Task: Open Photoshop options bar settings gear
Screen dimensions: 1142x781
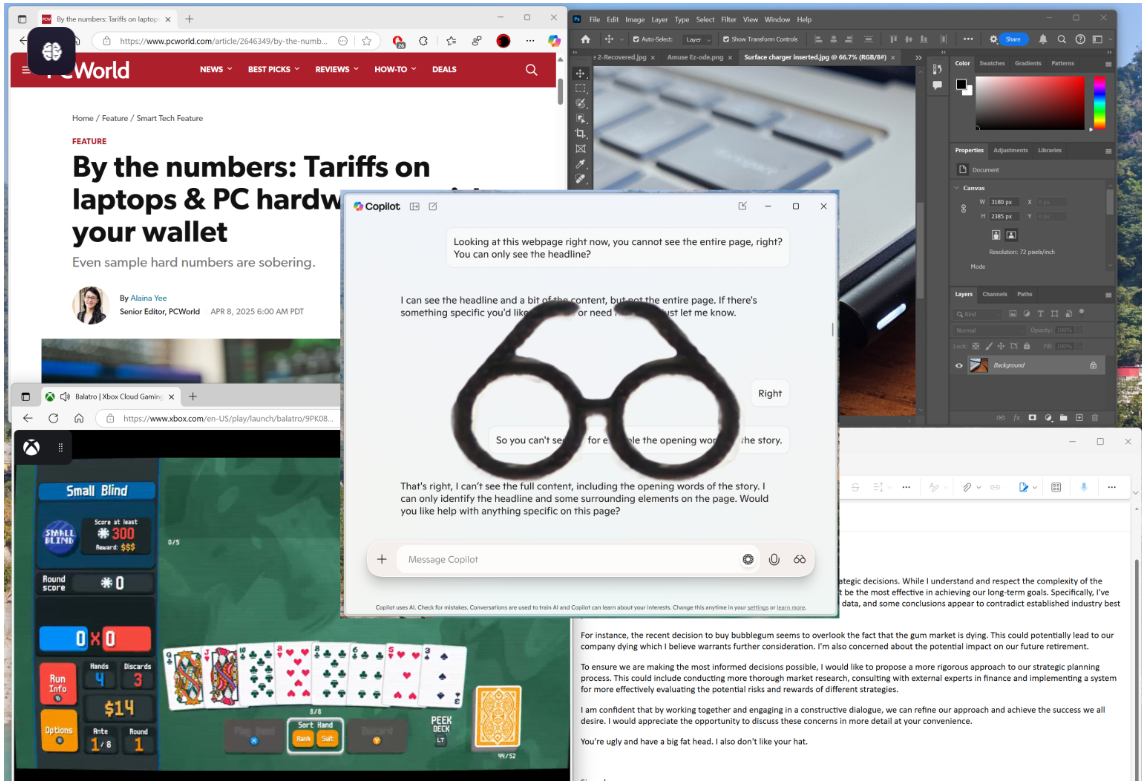Action: [x=993, y=39]
